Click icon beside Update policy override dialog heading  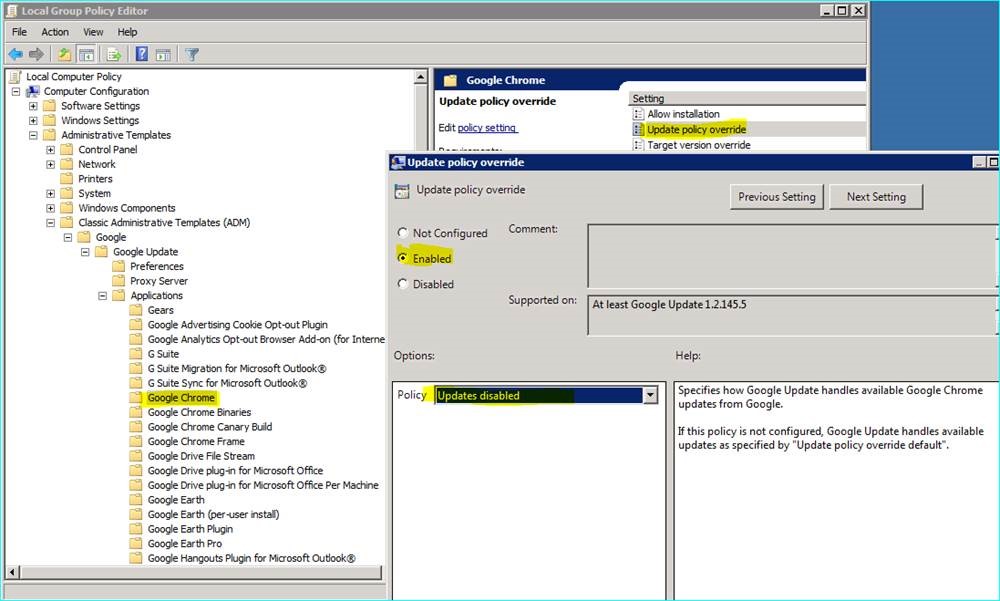pyautogui.click(x=402, y=191)
